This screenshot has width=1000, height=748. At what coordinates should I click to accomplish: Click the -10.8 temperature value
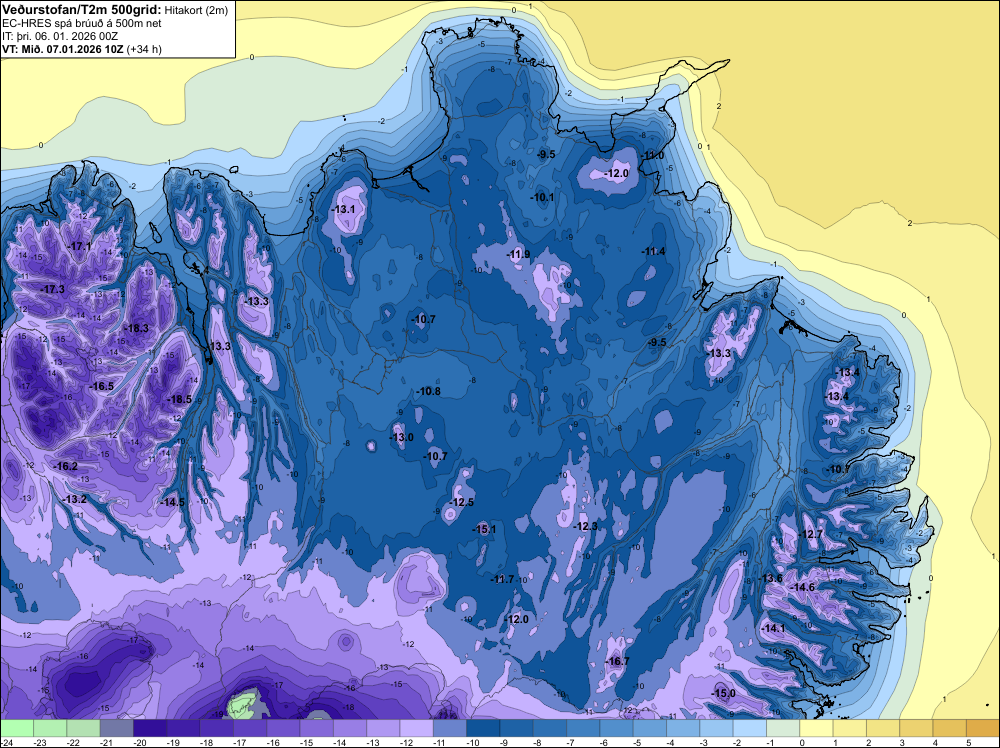click(x=429, y=391)
